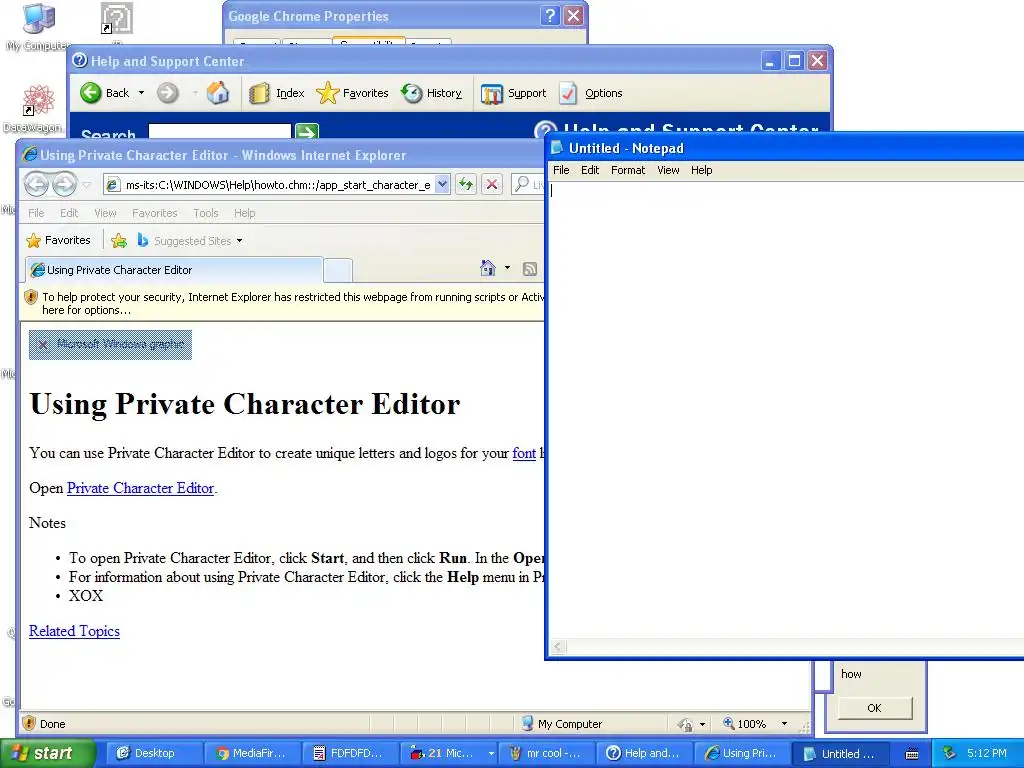The image size is (1024, 768).
Task: Open Options in Help and Support Center
Action: pyautogui.click(x=591, y=93)
